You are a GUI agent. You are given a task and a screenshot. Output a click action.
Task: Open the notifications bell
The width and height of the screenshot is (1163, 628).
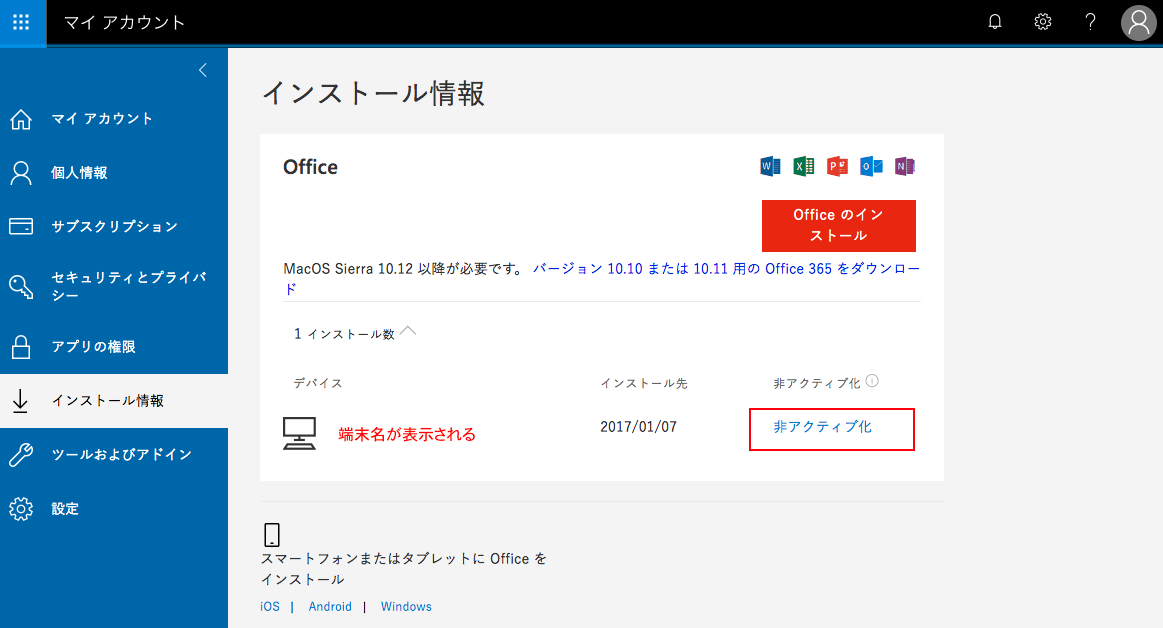click(x=995, y=22)
